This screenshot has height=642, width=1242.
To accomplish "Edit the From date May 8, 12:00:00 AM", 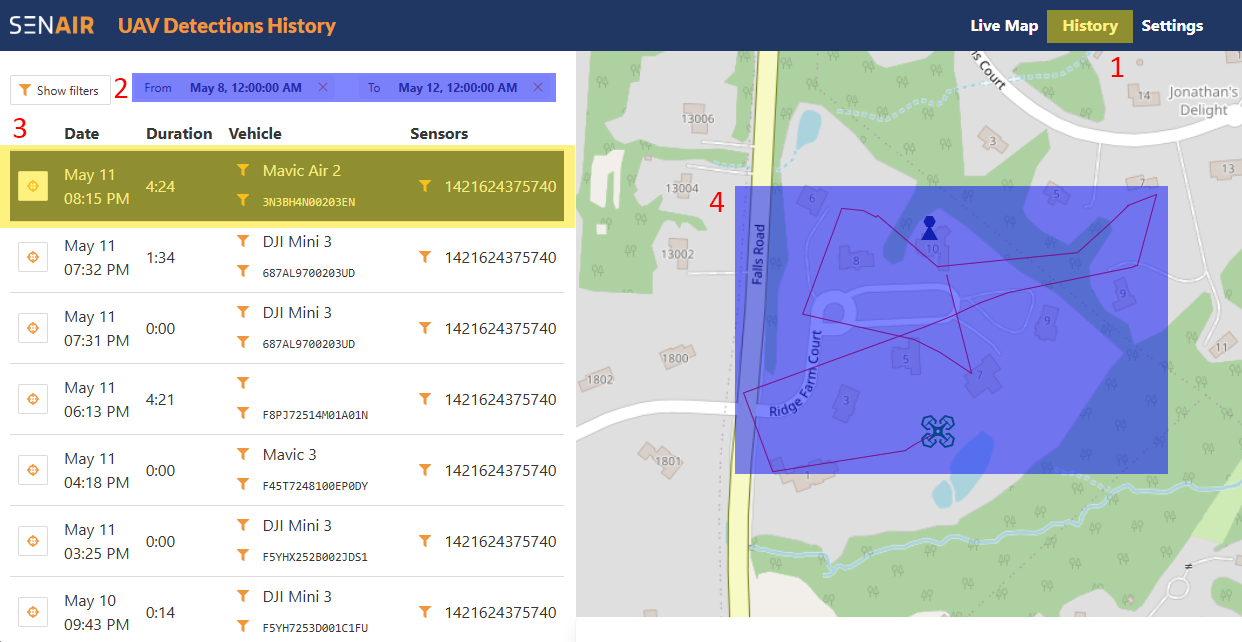I will tap(246, 88).
